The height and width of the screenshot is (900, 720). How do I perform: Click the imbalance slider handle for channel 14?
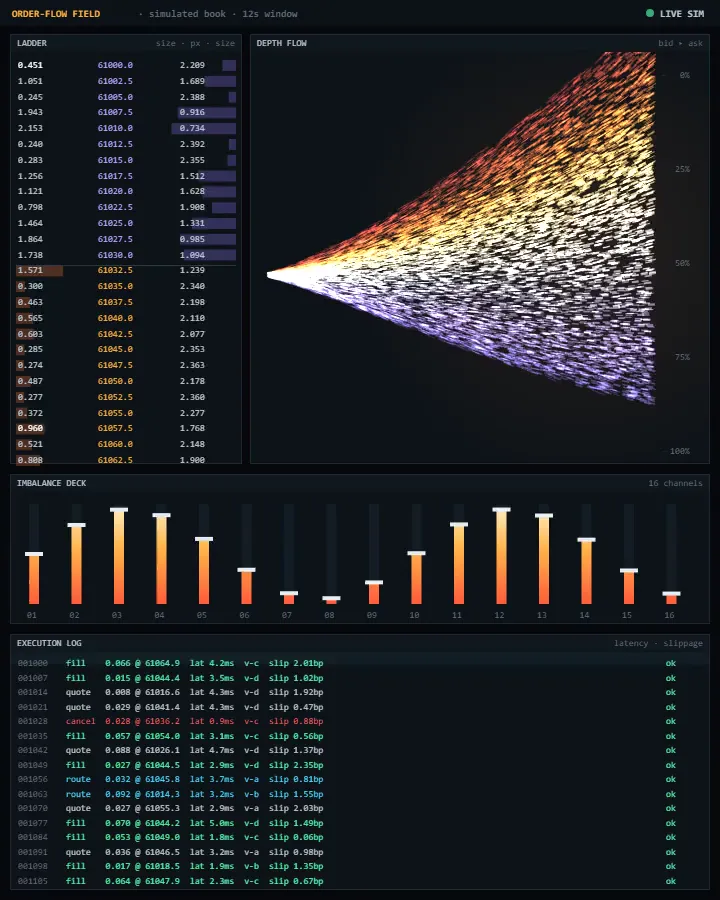coord(586,540)
